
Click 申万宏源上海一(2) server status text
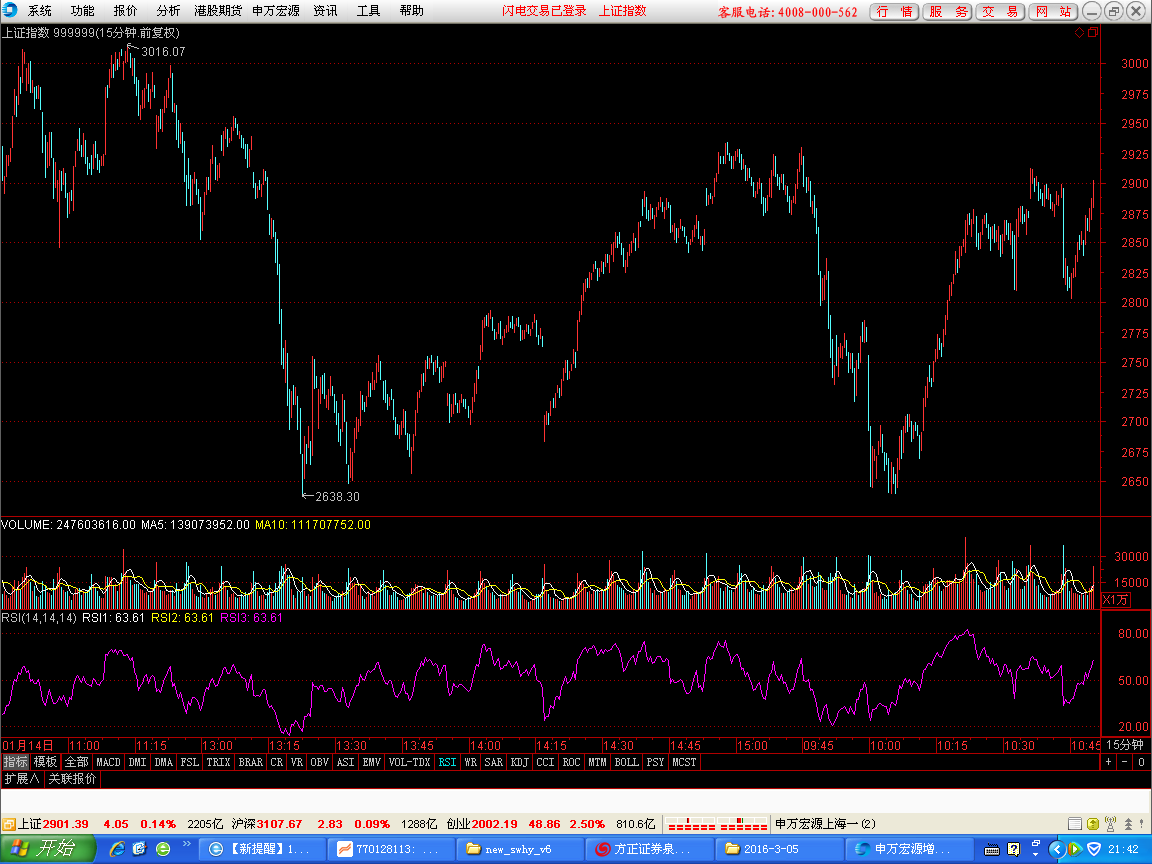point(825,824)
